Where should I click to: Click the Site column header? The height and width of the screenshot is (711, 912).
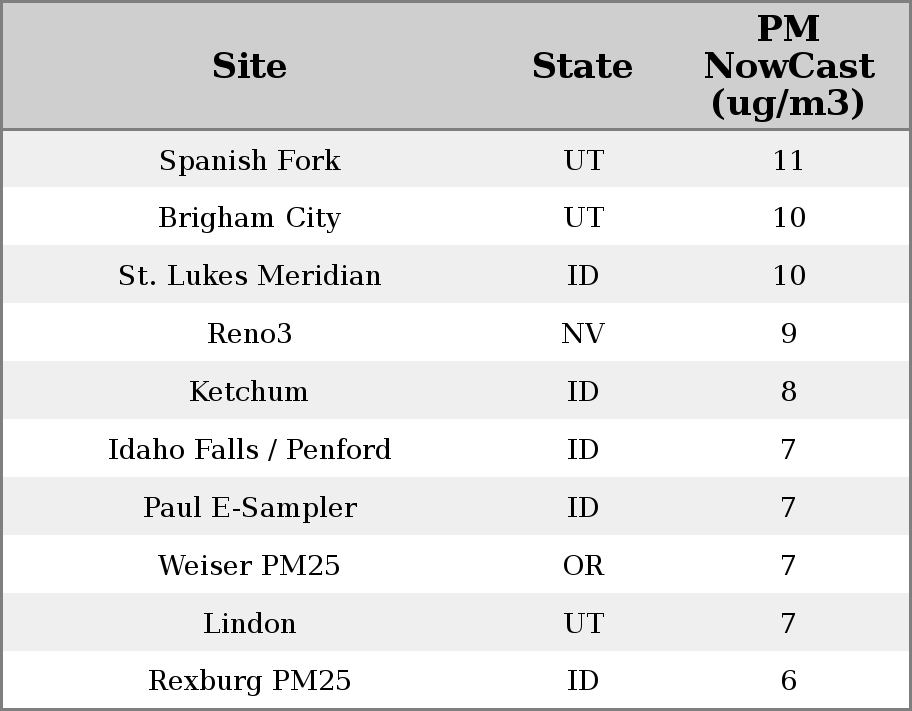(x=250, y=66)
